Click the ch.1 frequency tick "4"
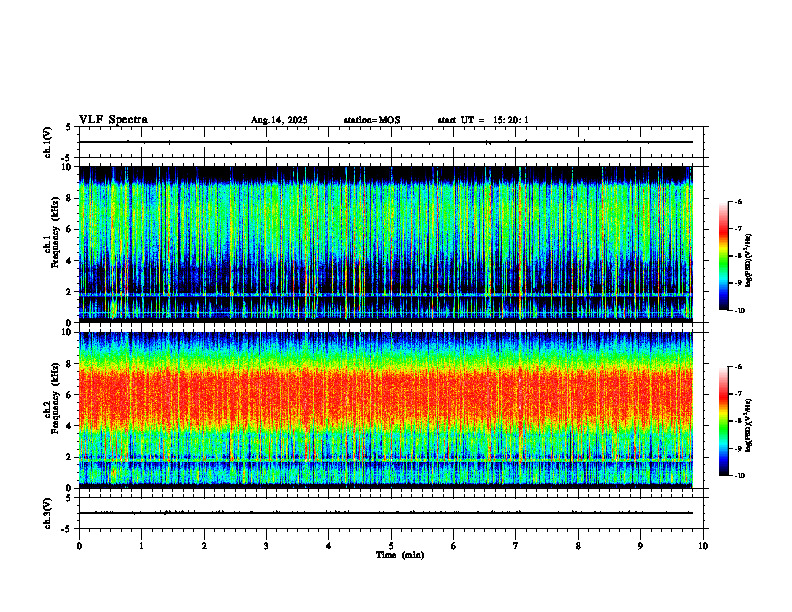This screenshot has height=612, width=792. pyautogui.click(x=69, y=261)
